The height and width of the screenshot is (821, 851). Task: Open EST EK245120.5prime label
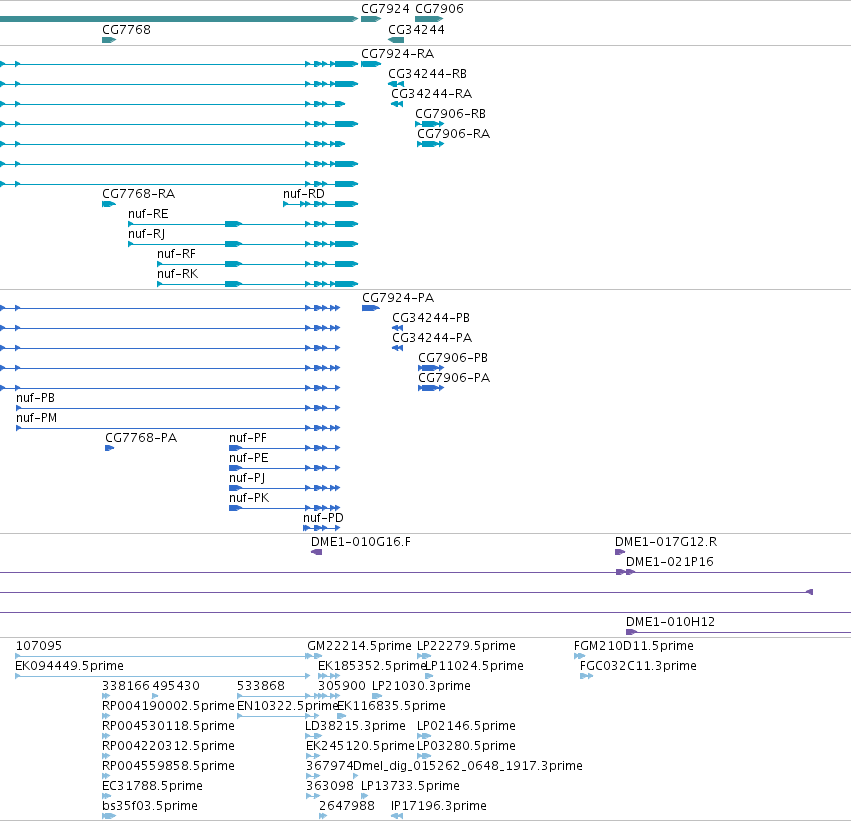[360, 746]
